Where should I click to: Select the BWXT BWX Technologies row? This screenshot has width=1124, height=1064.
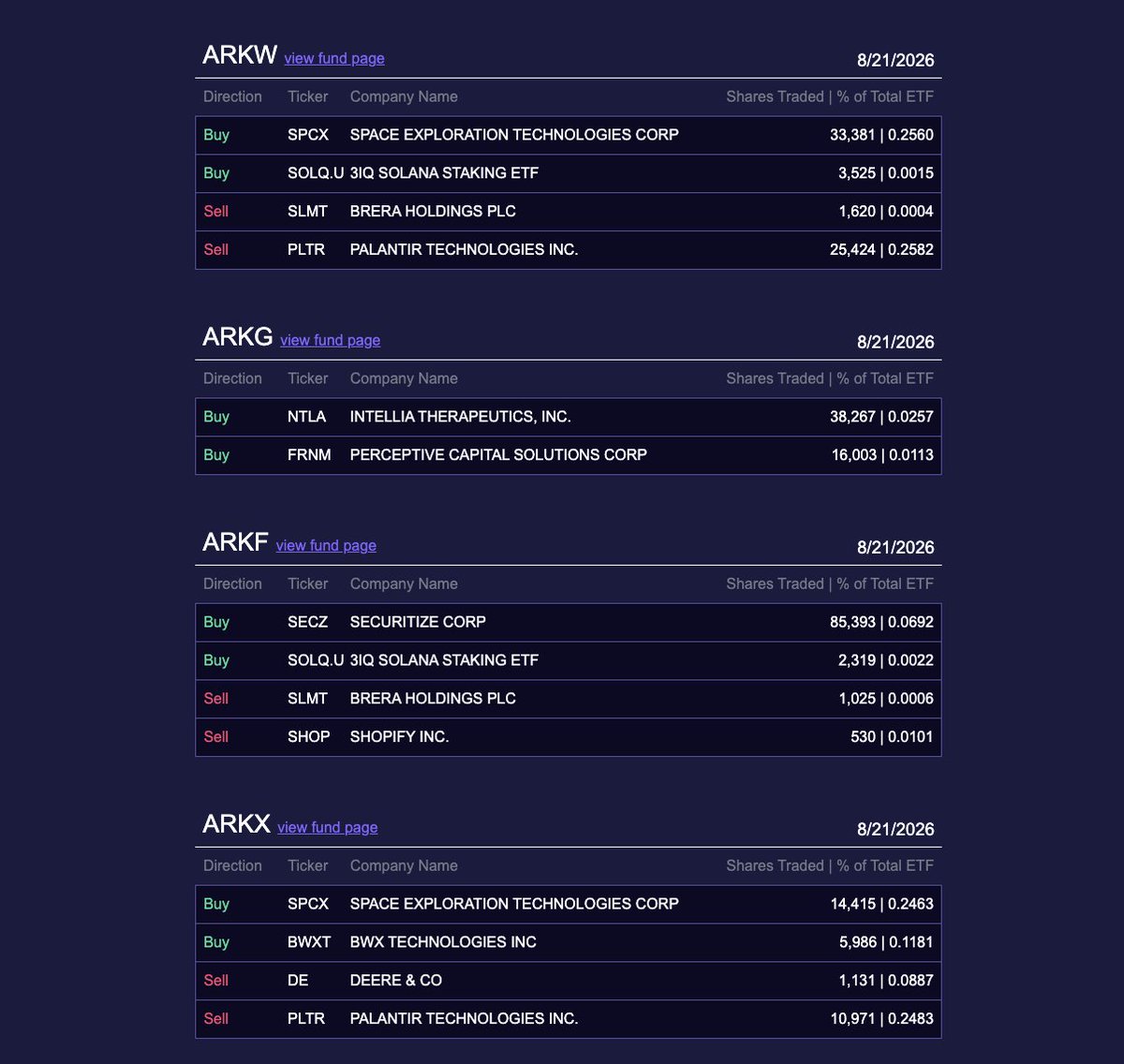coord(569,942)
